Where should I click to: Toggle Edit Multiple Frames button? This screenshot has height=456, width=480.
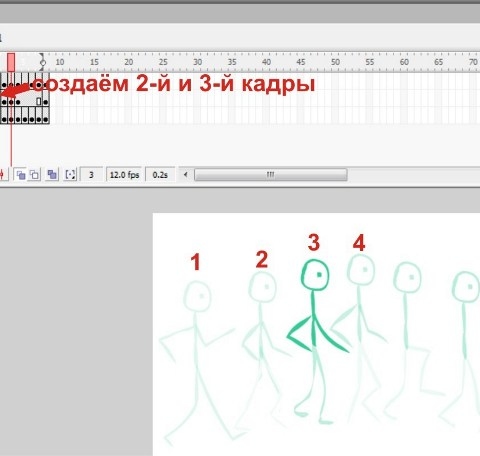click(52, 174)
